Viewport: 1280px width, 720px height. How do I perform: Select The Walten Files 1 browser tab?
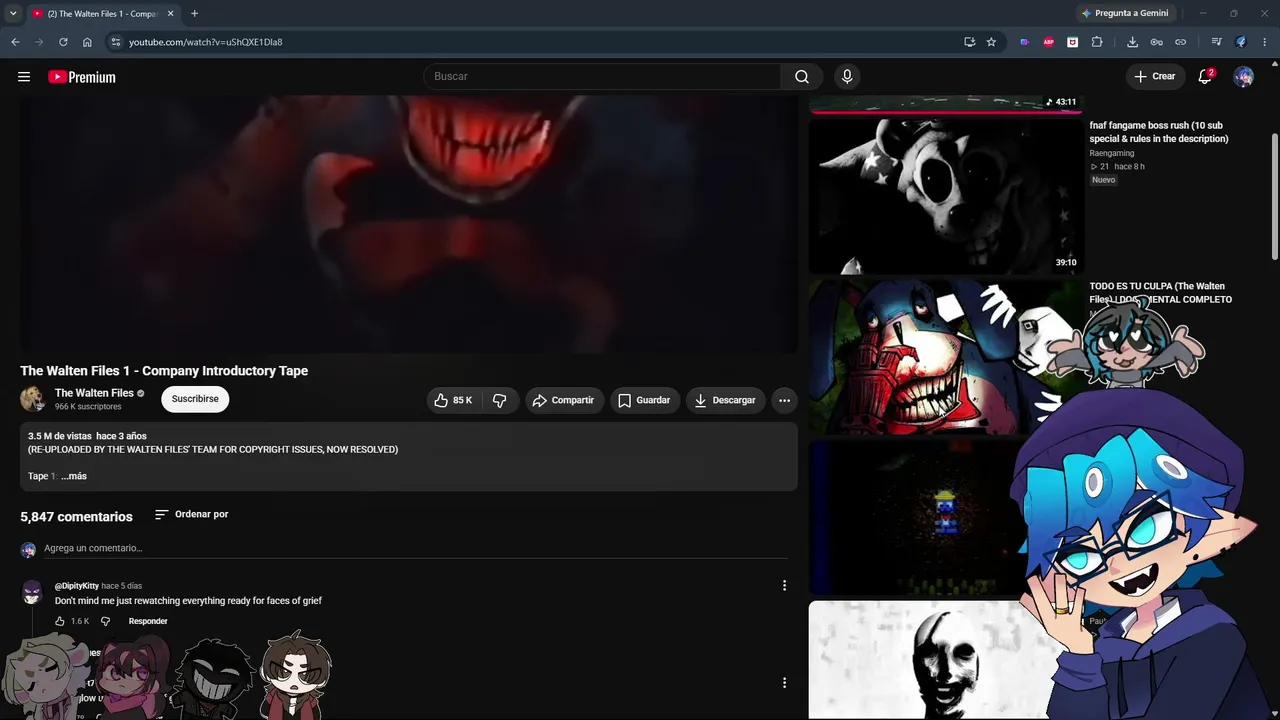(x=103, y=14)
